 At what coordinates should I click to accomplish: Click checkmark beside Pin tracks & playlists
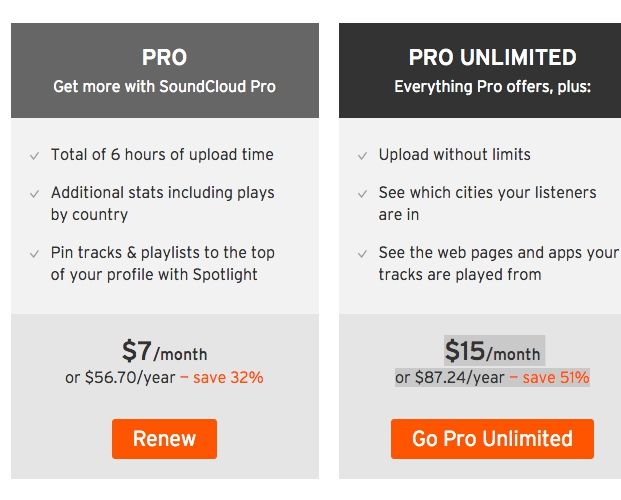coord(34,254)
